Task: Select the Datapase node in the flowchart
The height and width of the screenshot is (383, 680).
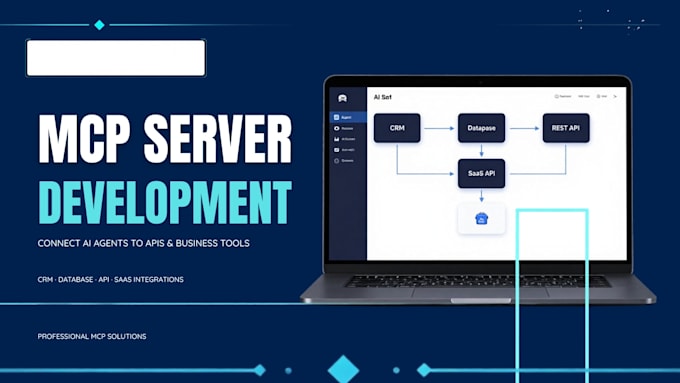Action: point(481,128)
